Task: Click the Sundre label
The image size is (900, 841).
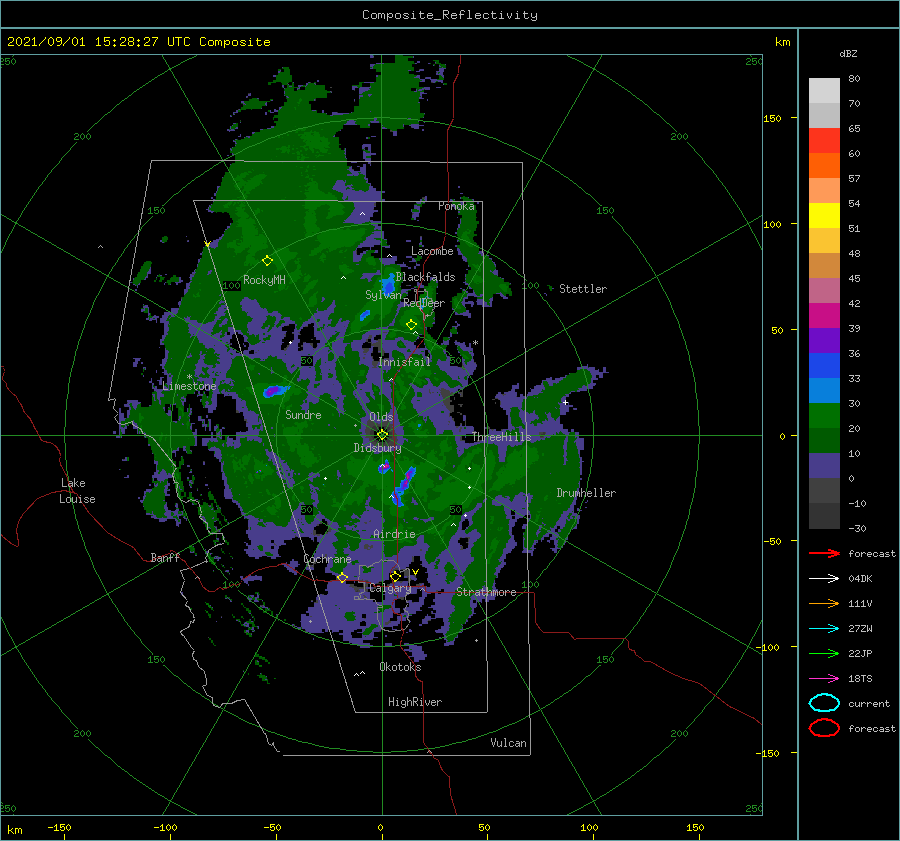Action: click(303, 414)
